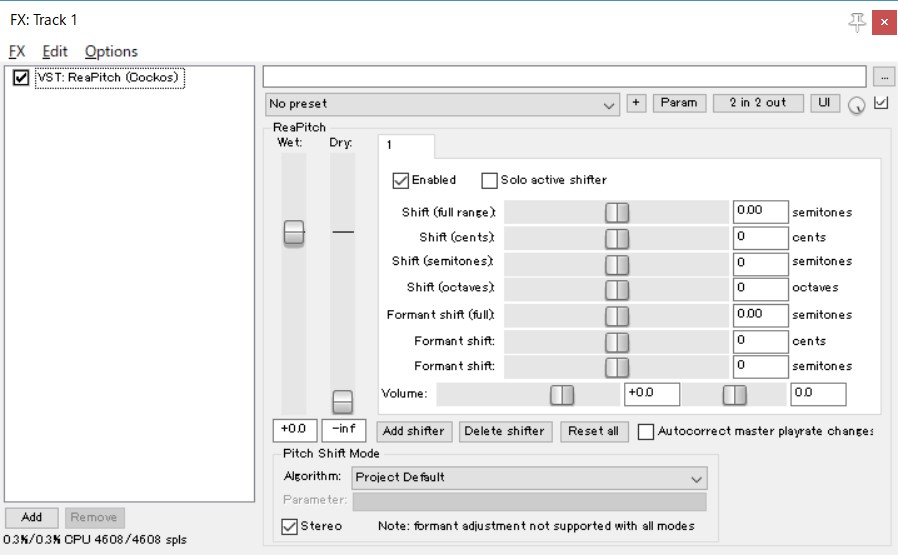Viewport: 898px width, 555px height.
Task: Click the FX comment text field
Action: [565, 76]
